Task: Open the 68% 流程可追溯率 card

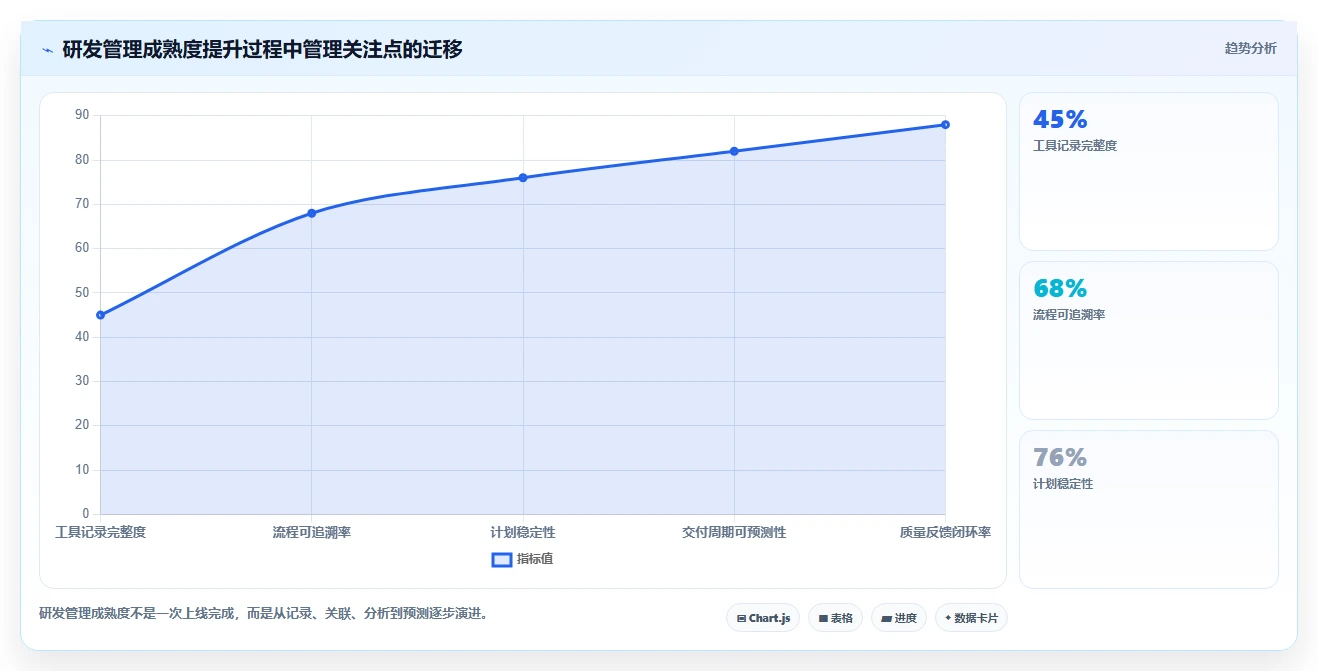Action: pos(1149,340)
